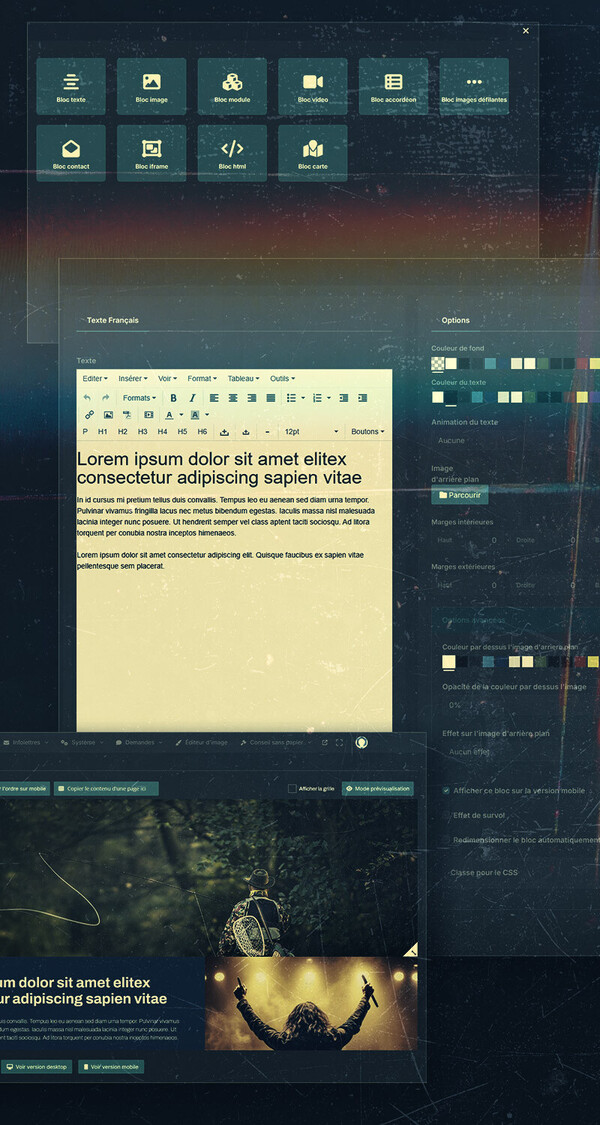Enable the 'Afficher la grille' checkbox
600x1125 pixels.
(292, 788)
